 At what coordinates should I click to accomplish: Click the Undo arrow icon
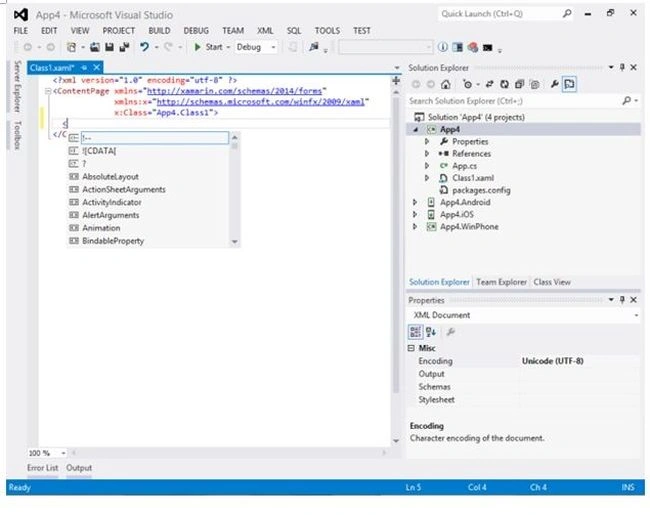pos(144,47)
